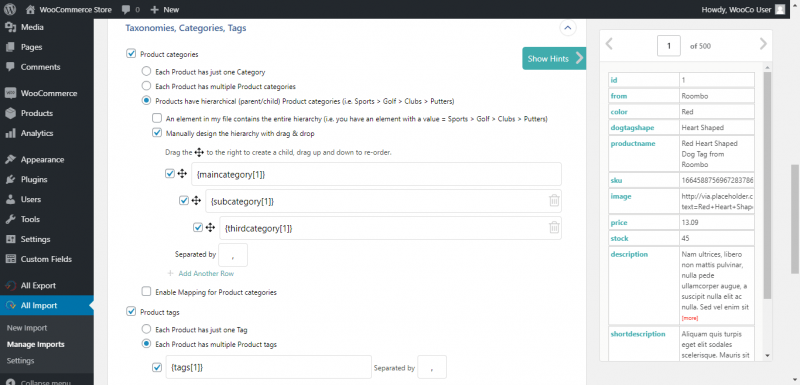The height and width of the screenshot is (385, 800).
Task: Click the All Export sidebar icon
Action: 10,286
